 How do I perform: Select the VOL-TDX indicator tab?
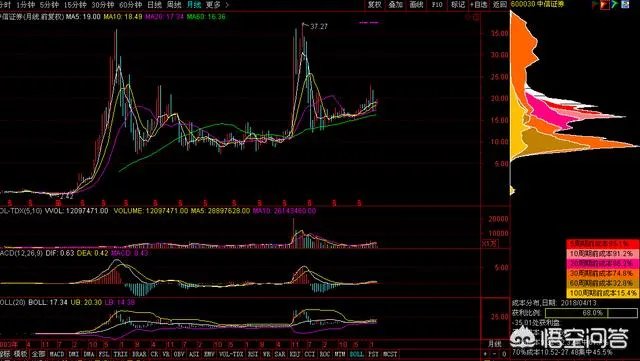click(x=231, y=354)
